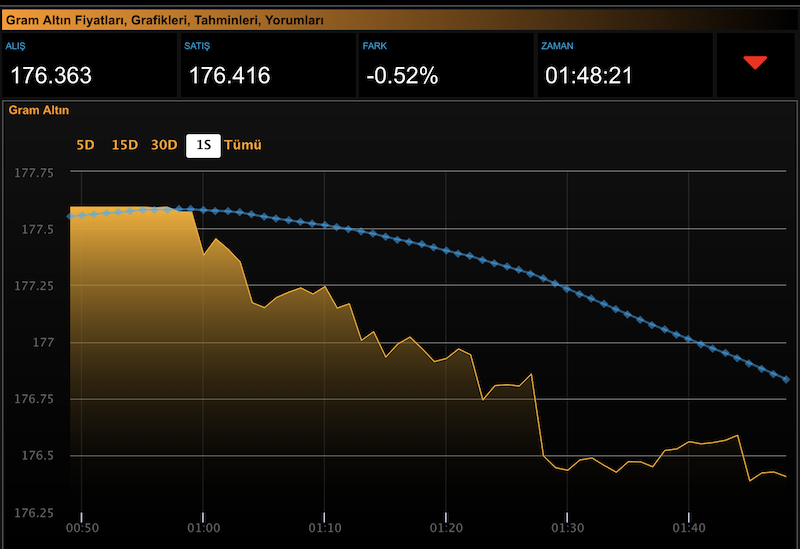Click the ALIŞ label
Screen dimensions: 800x549
15,46
